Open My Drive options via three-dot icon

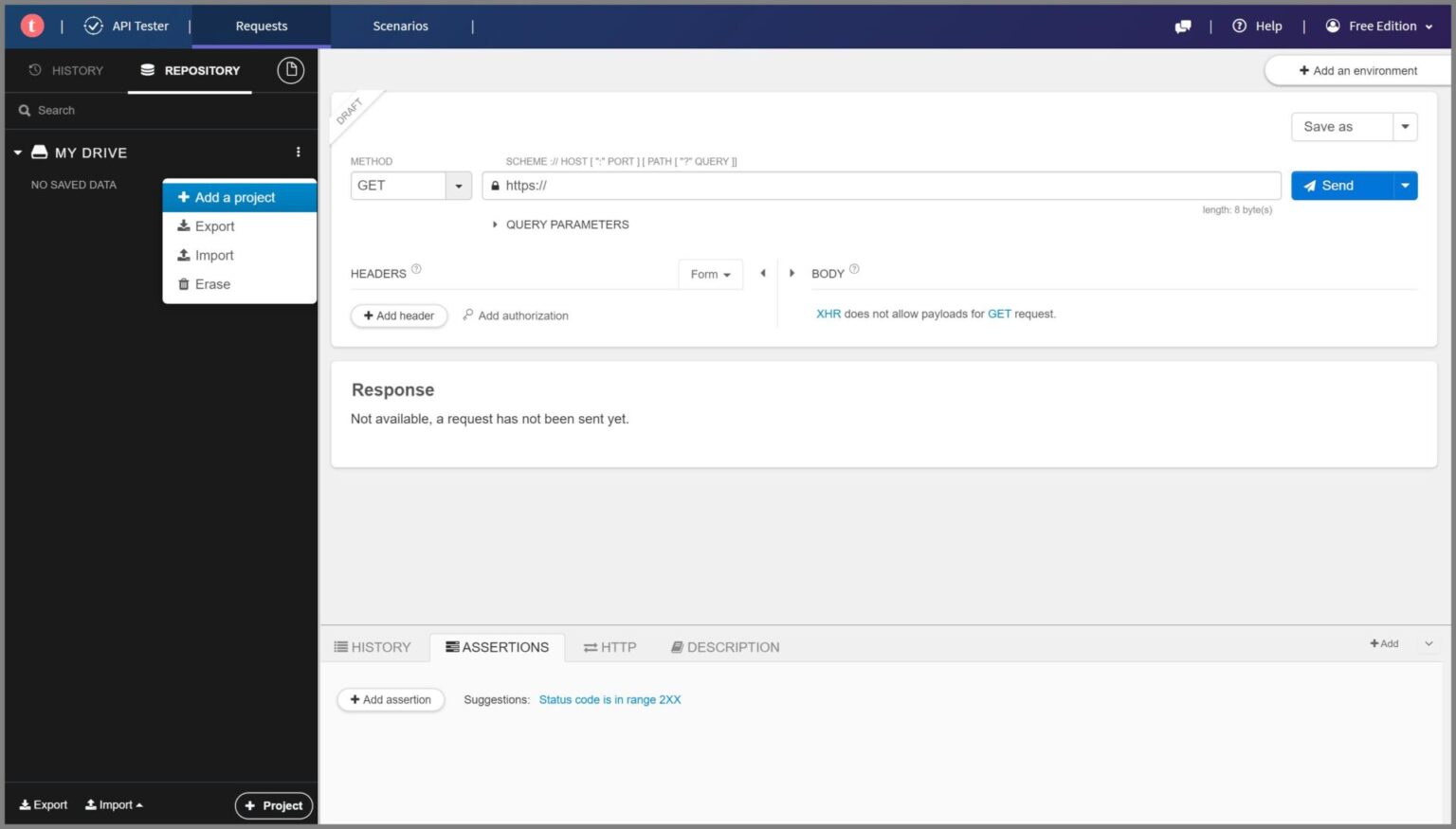coord(298,152)
